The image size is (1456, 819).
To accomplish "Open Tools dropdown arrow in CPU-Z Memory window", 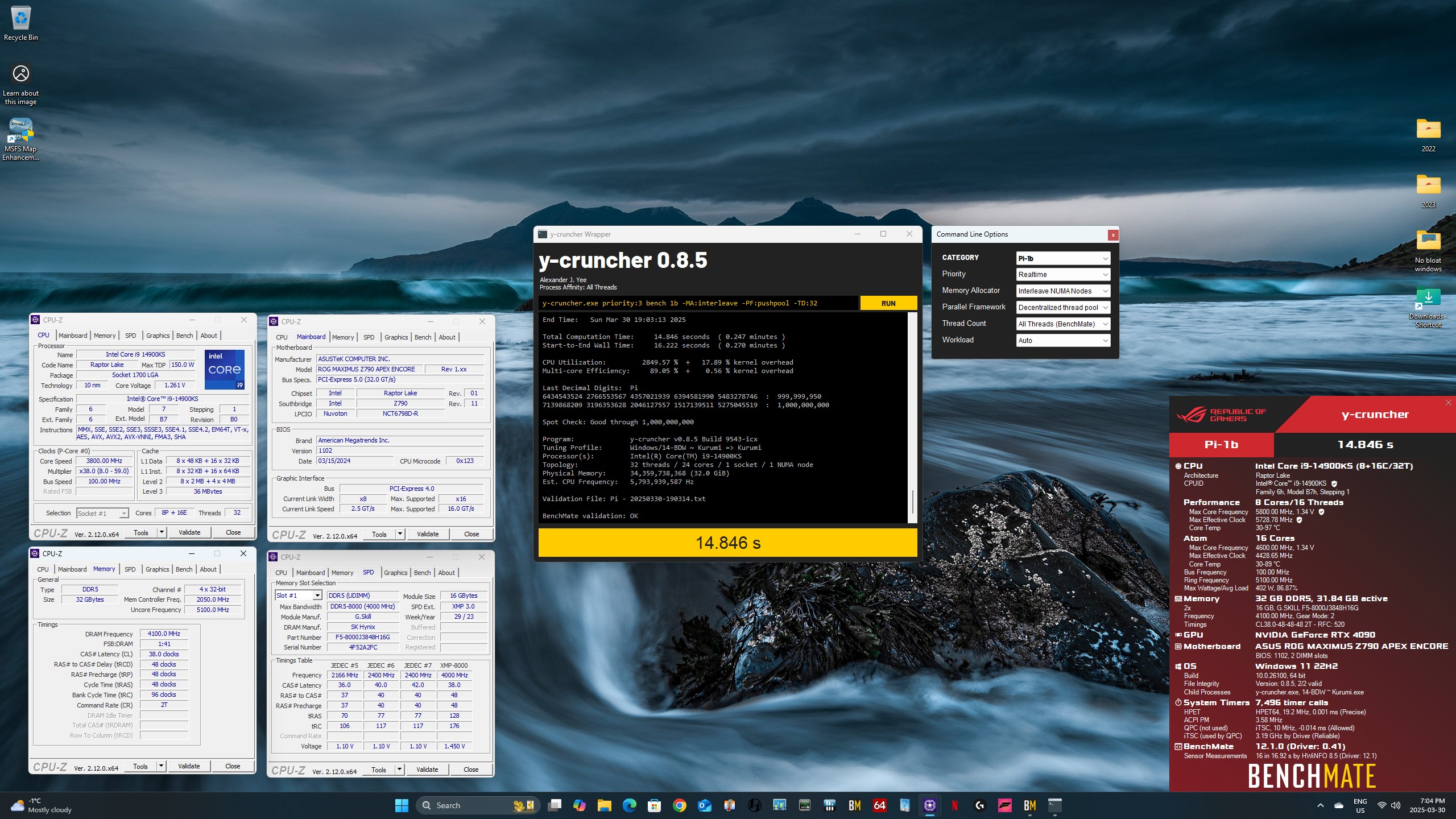I will point(162,766).
